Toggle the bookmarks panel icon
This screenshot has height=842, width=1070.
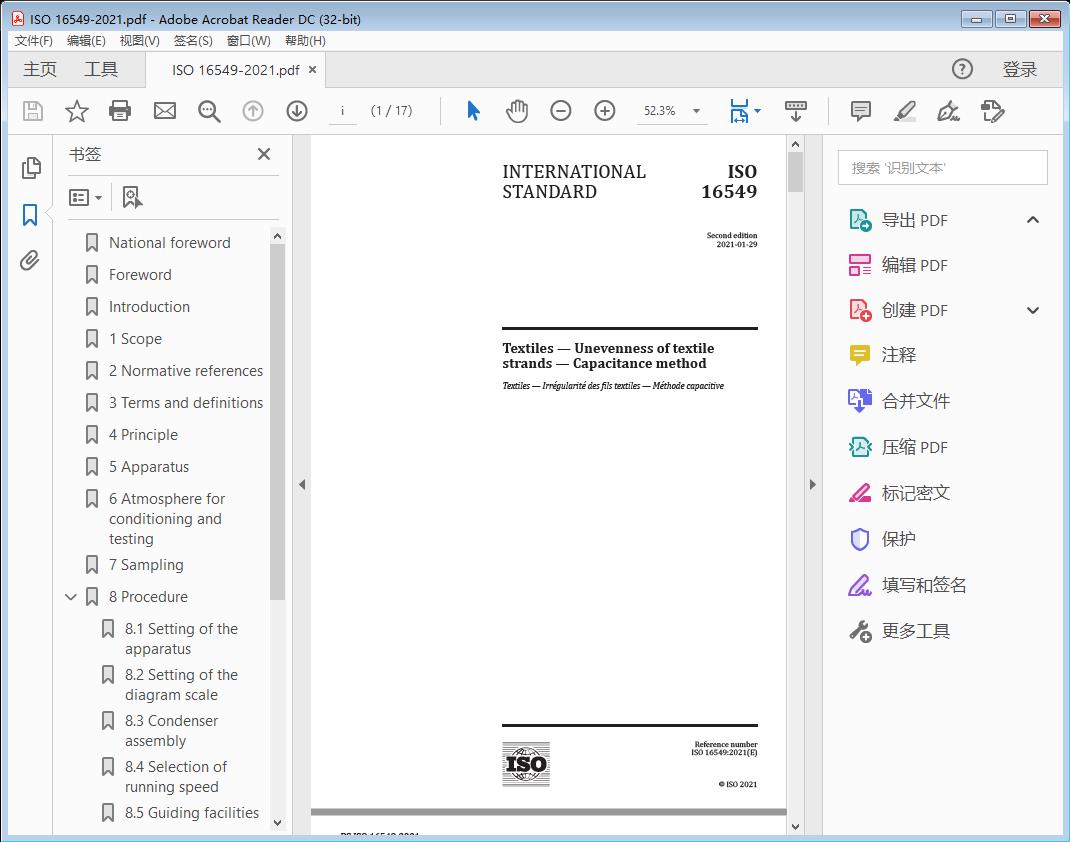30,214
